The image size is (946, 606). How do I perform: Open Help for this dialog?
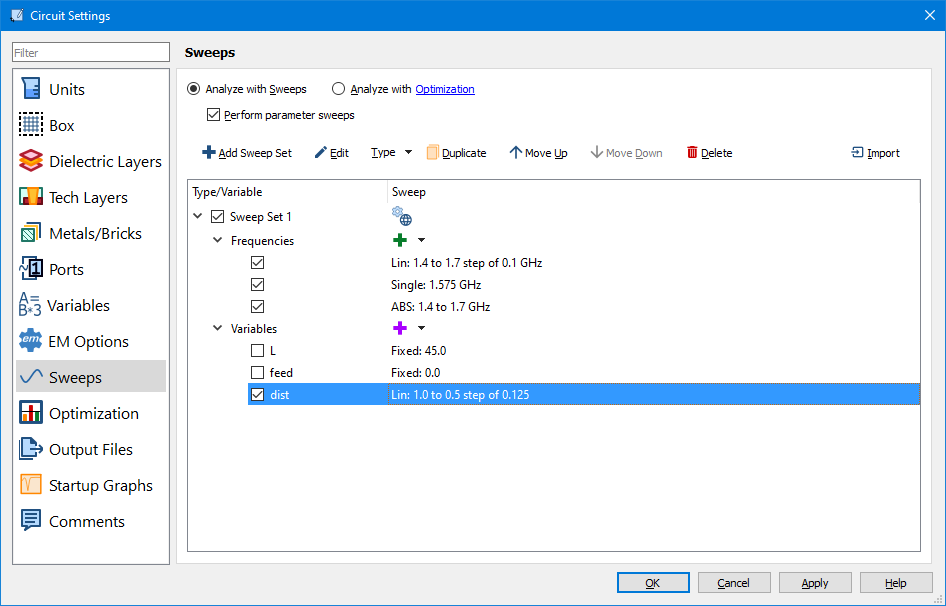tap(896, 583)
